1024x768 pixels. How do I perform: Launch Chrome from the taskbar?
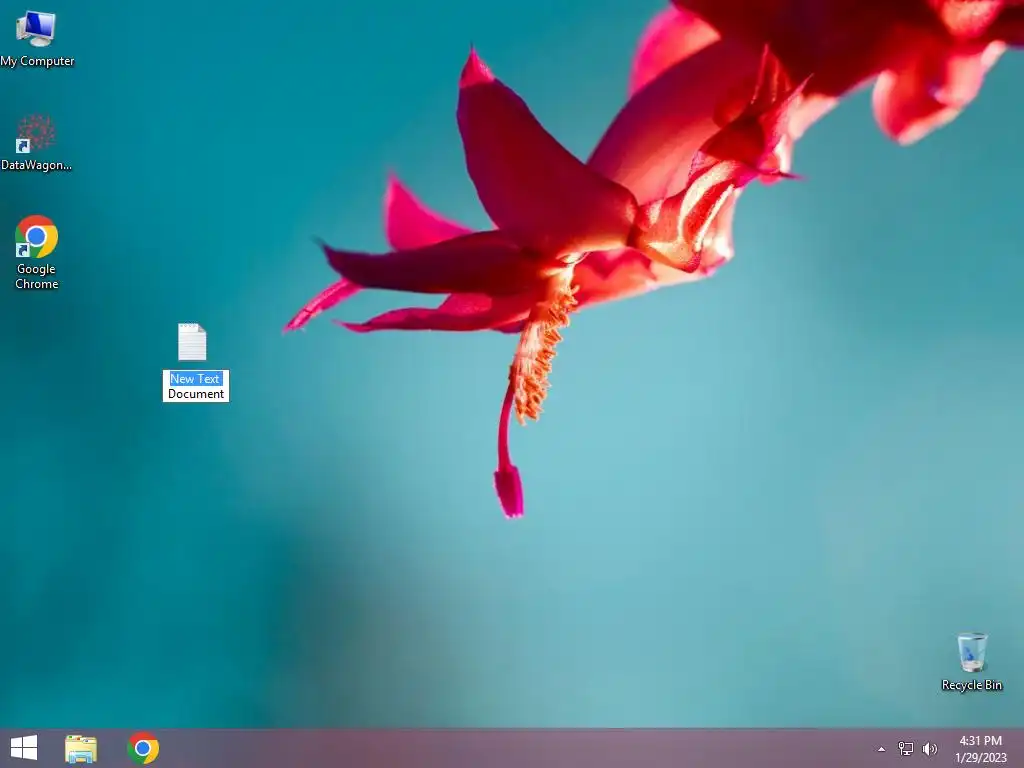[143, 748]
